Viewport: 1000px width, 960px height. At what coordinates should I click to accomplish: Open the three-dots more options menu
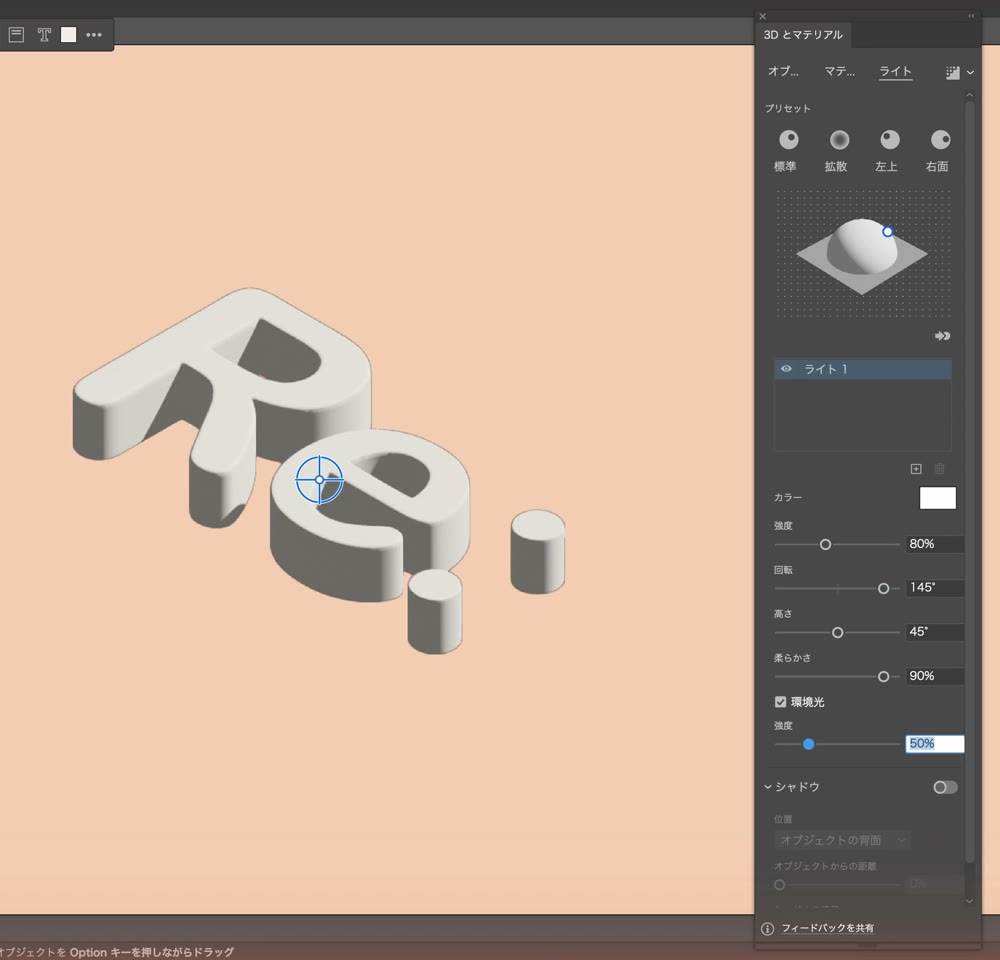(94, 34)
